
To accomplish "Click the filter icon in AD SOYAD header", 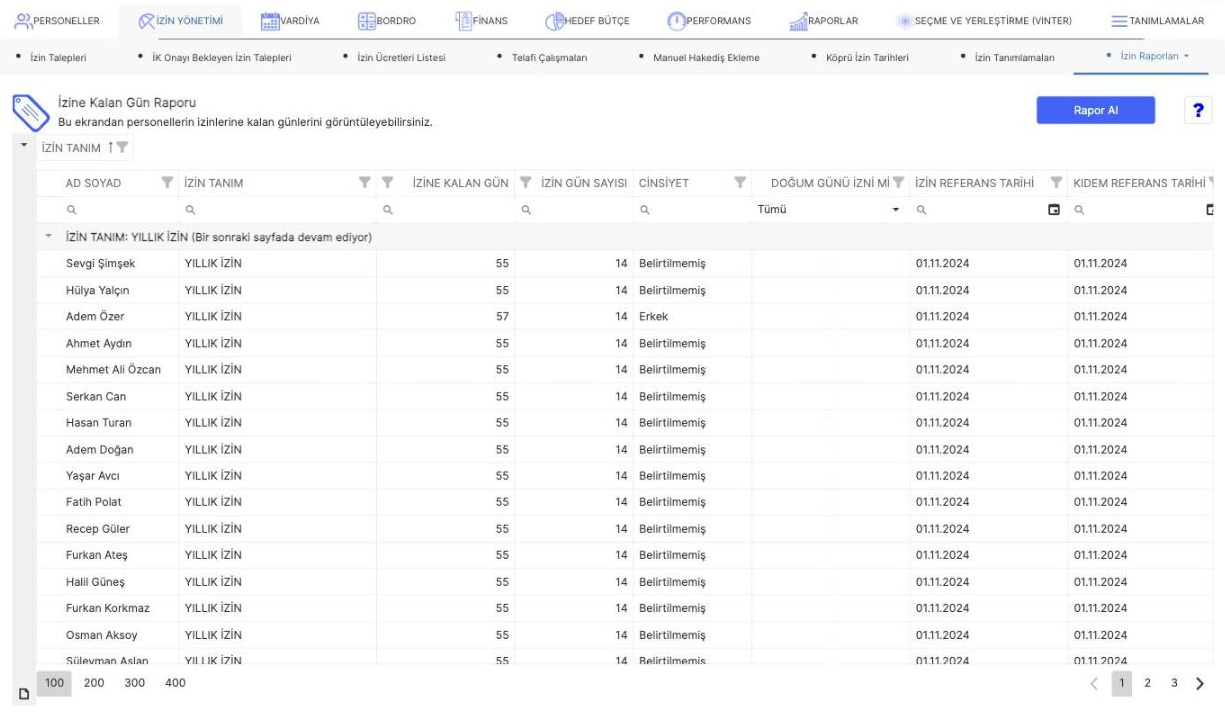I will pyautogui.click(x=167, y=182).
